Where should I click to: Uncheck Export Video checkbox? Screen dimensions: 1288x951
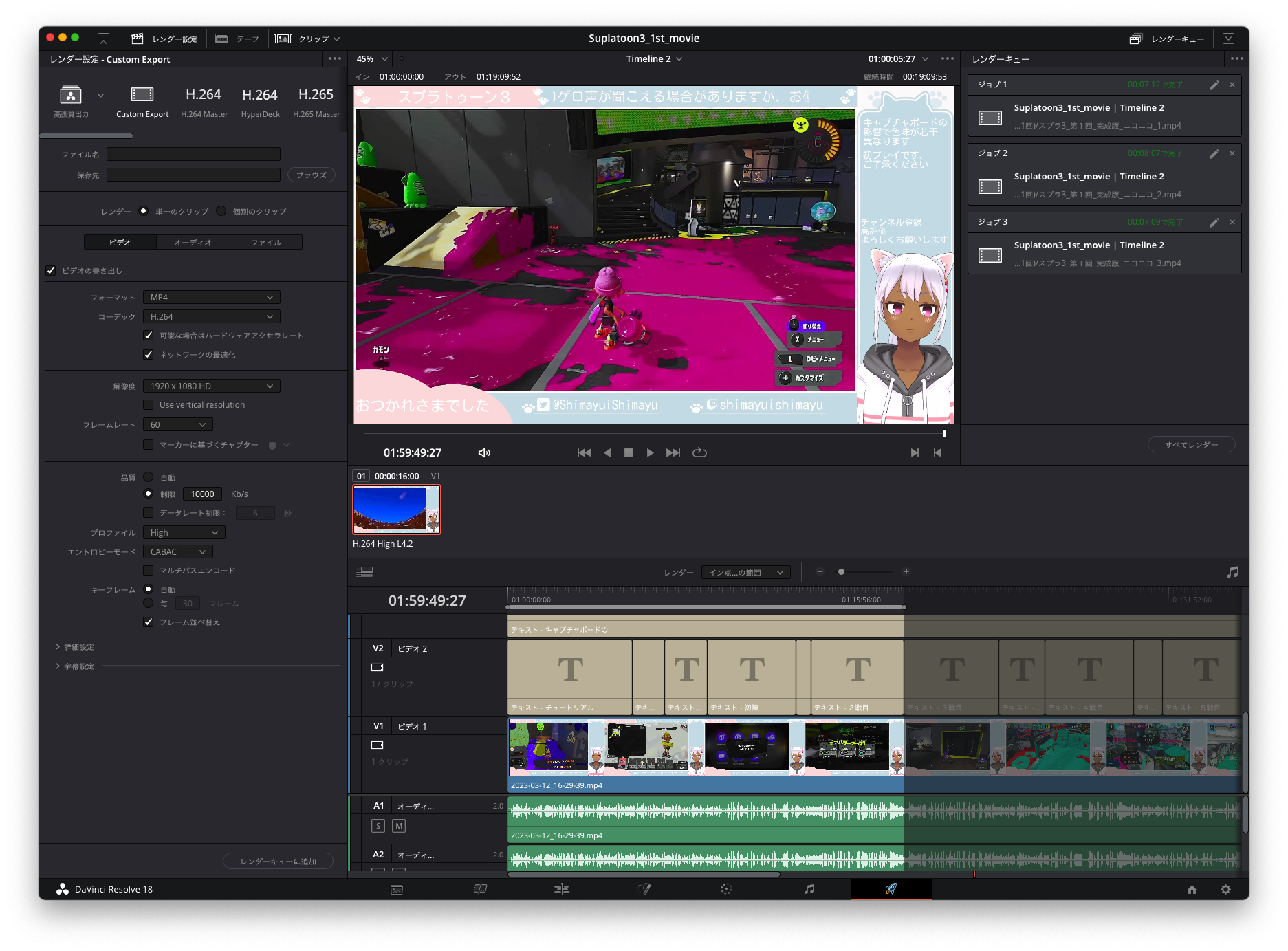pos(51,270)
